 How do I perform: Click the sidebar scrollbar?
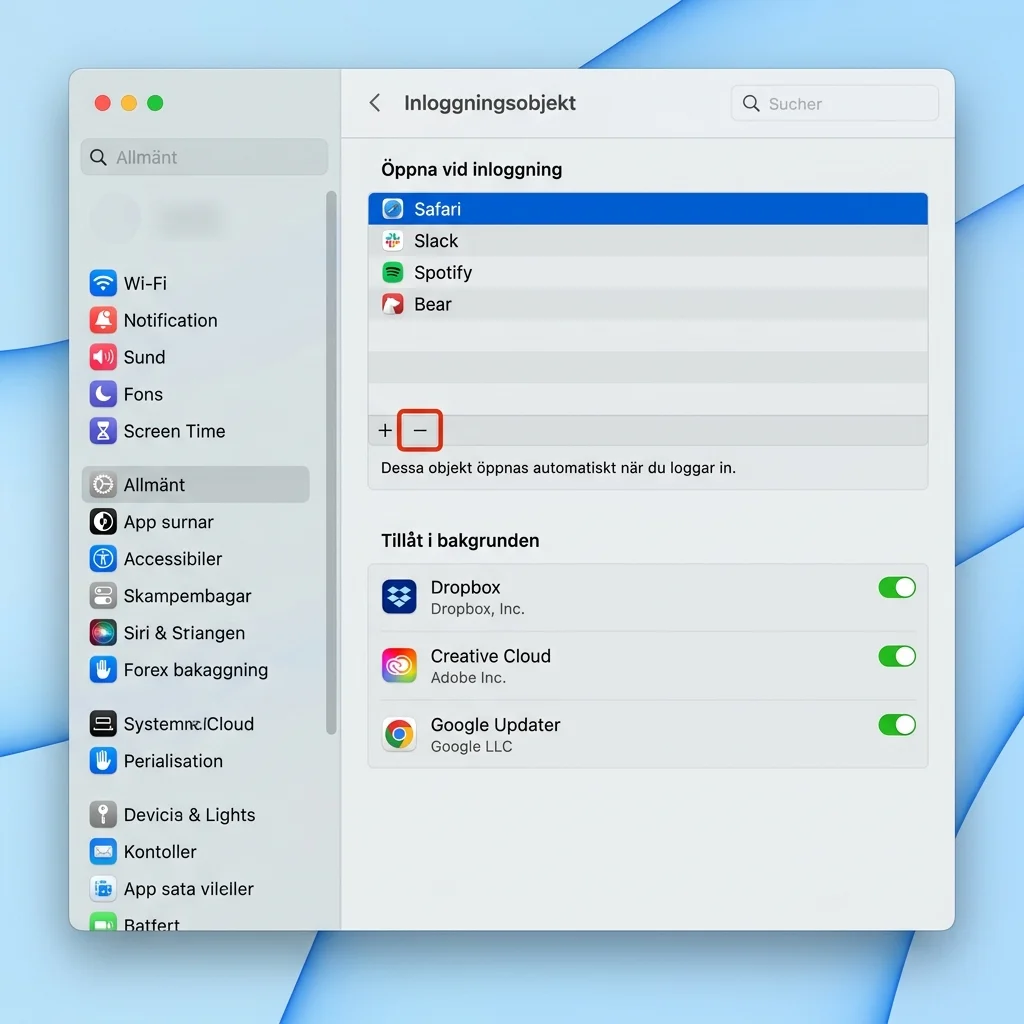pyautogui.click(x=331, y=462)
